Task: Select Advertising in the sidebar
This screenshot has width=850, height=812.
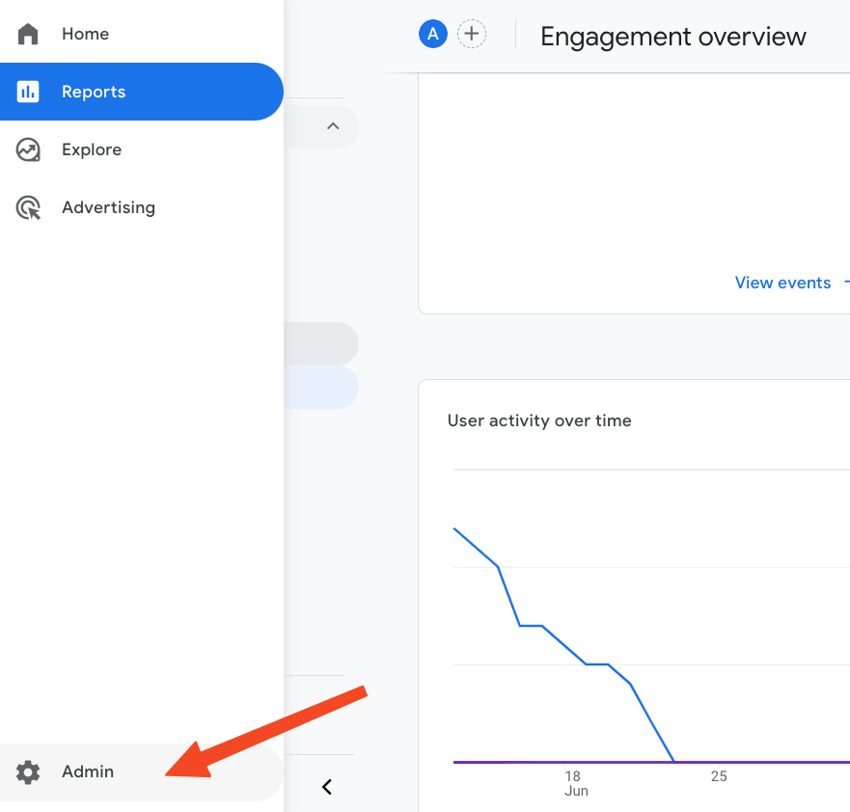Action: click(x=108, y=207)
